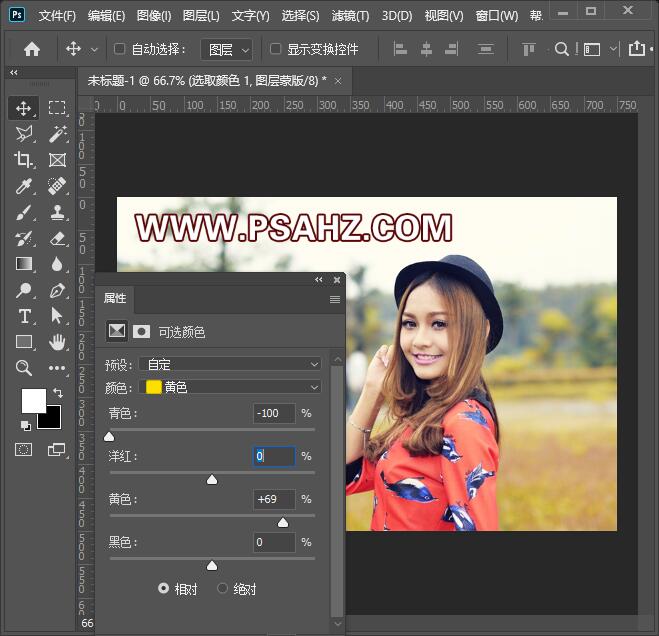
Task: Switch to the selective color adjustment icon
Action: 117,331
